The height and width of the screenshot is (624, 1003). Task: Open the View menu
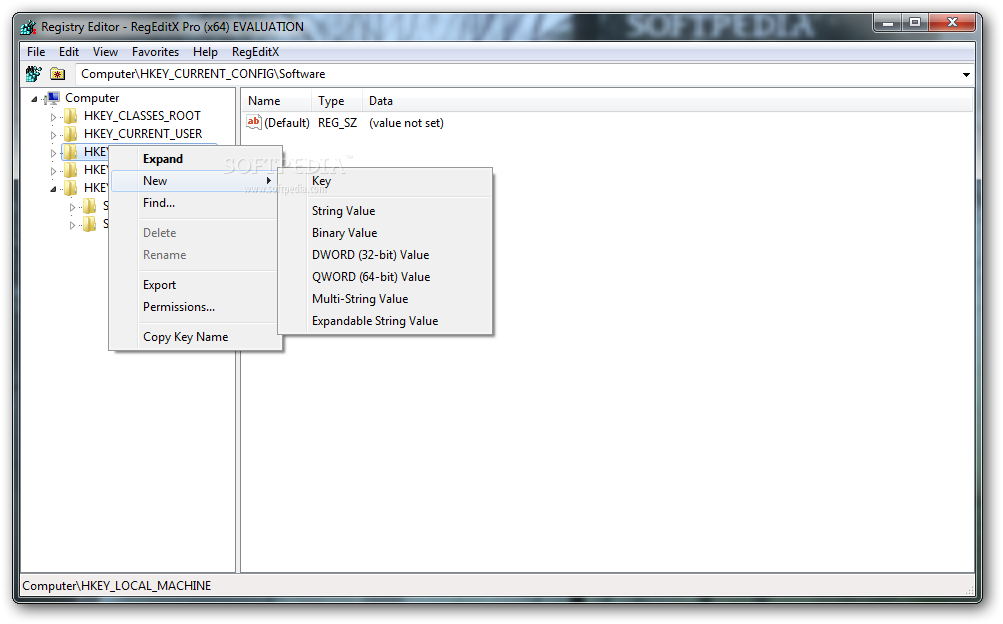point(105,52)
